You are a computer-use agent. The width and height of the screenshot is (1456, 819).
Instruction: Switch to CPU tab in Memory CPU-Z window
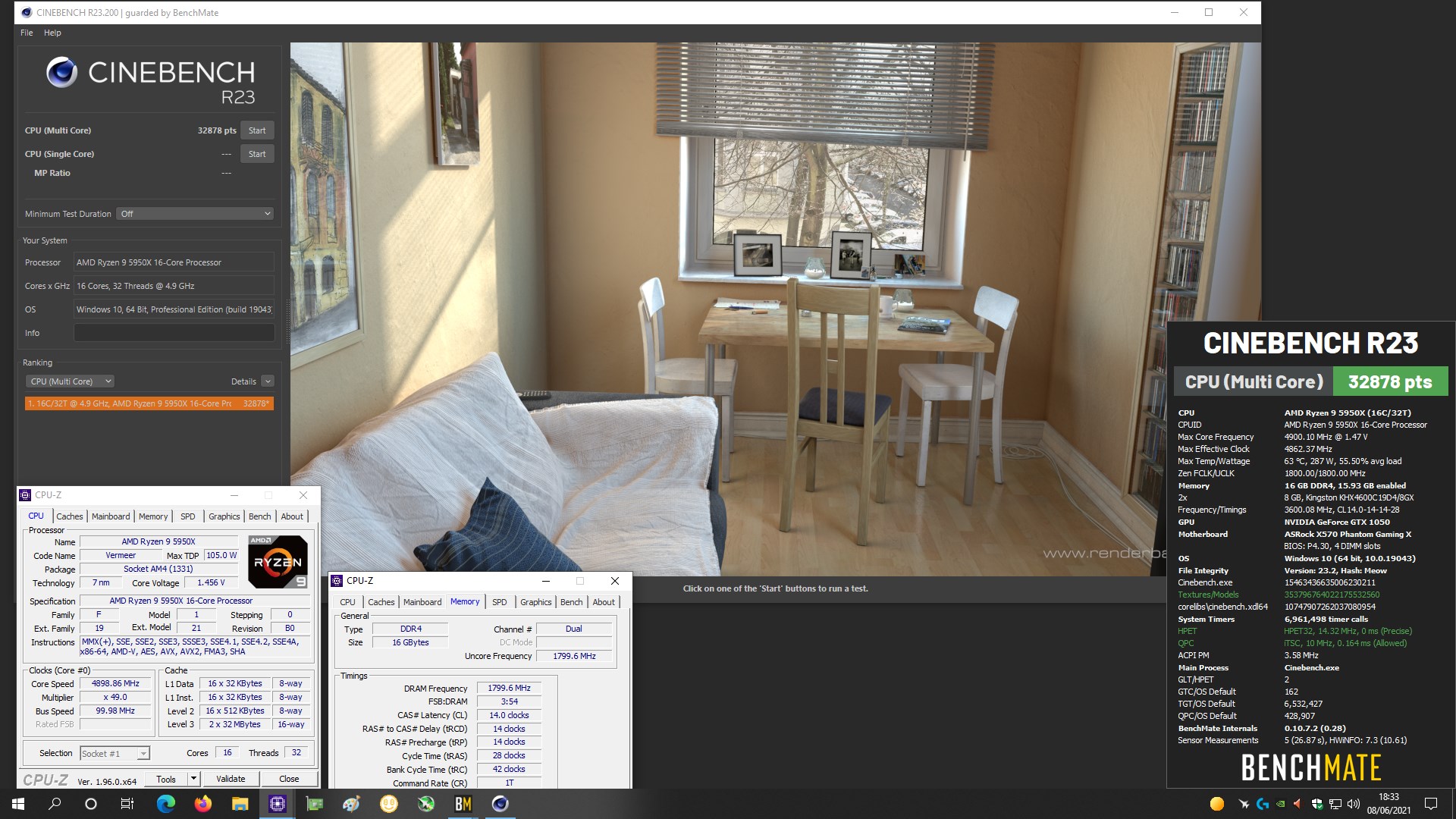(348, 602)
